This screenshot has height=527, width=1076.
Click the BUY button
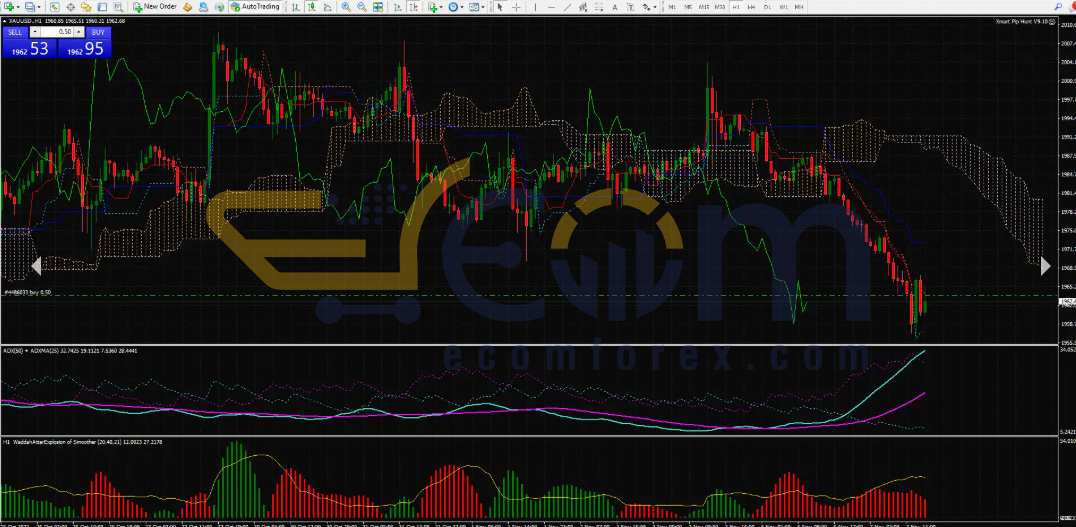click(98, 32)
